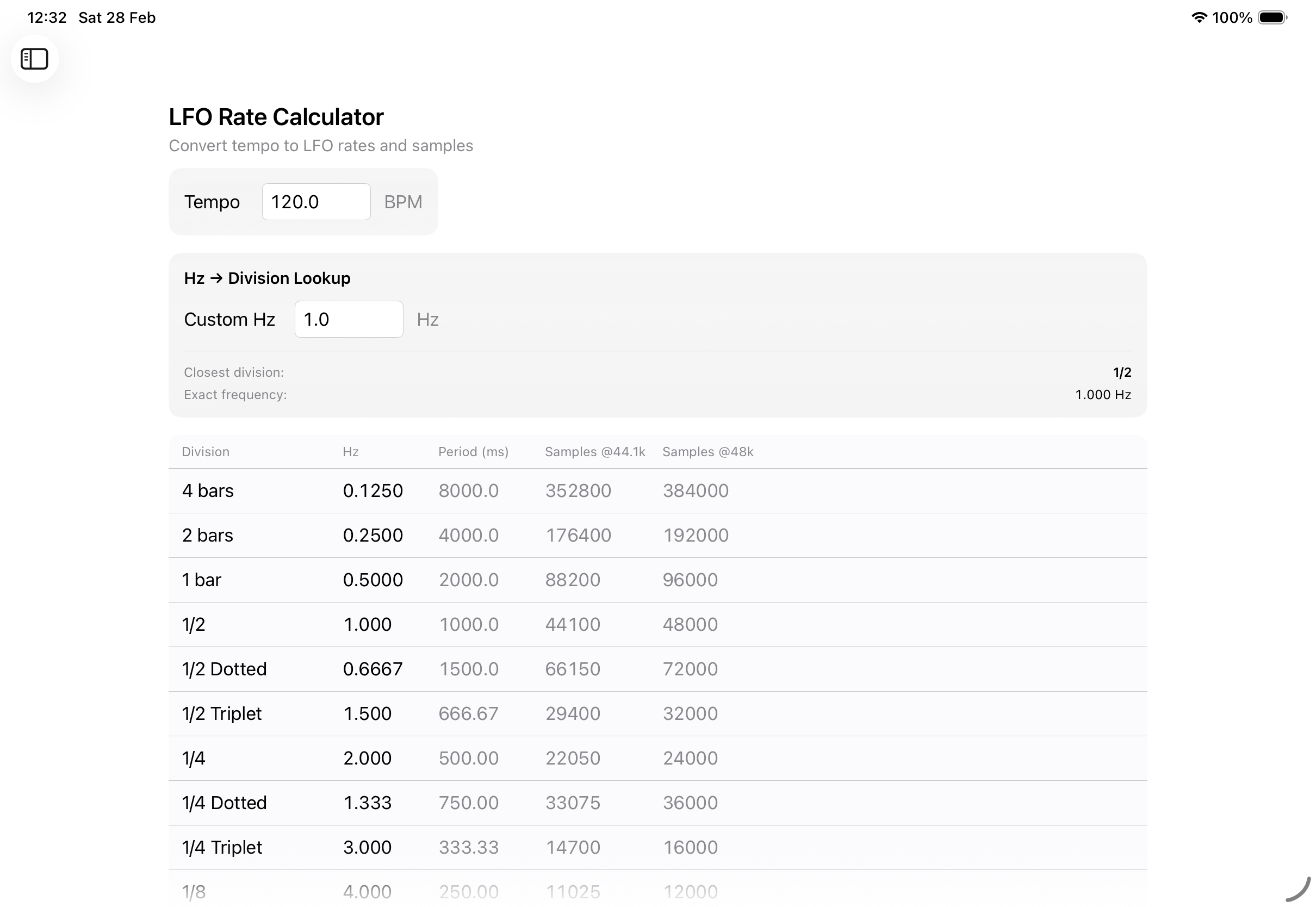Select the 1 bar division row

202,580
